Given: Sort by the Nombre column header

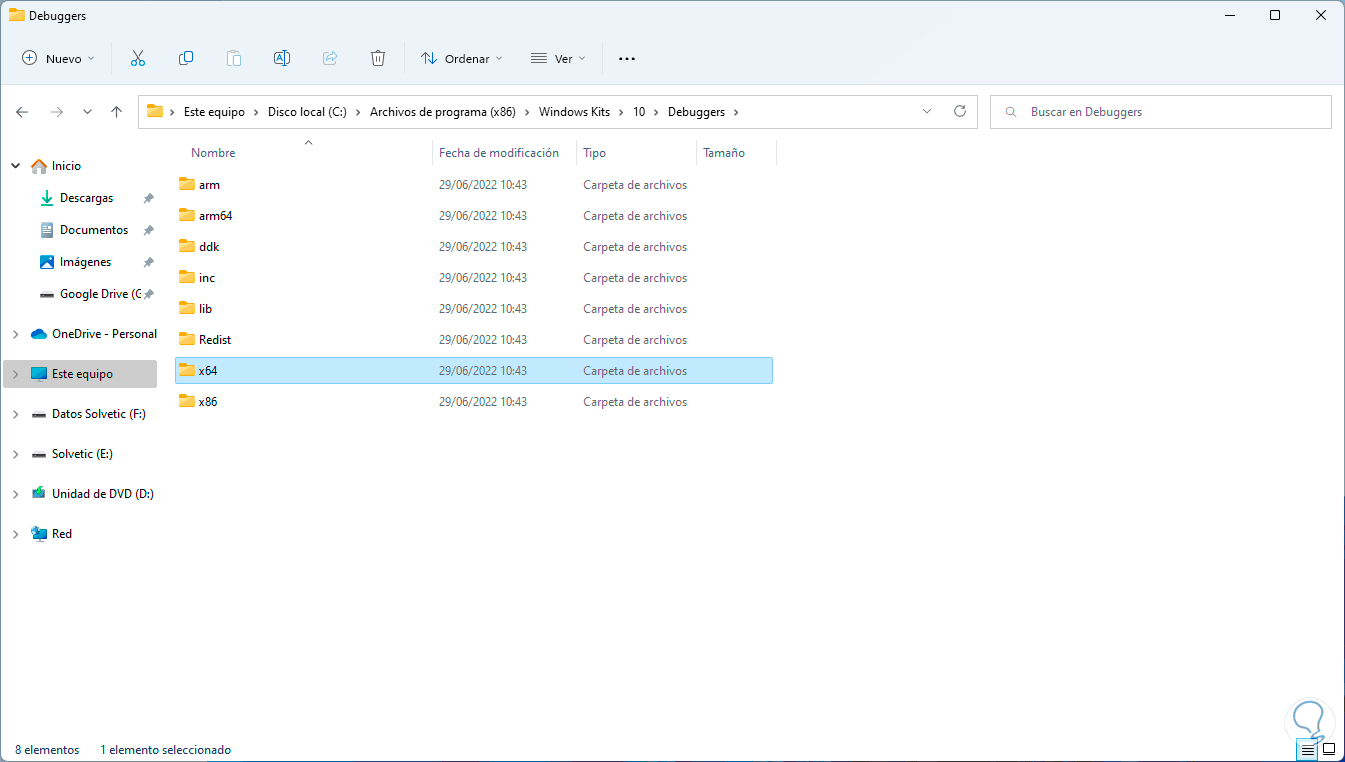Looking at the screenshot, I should click(x=213, y=153).
